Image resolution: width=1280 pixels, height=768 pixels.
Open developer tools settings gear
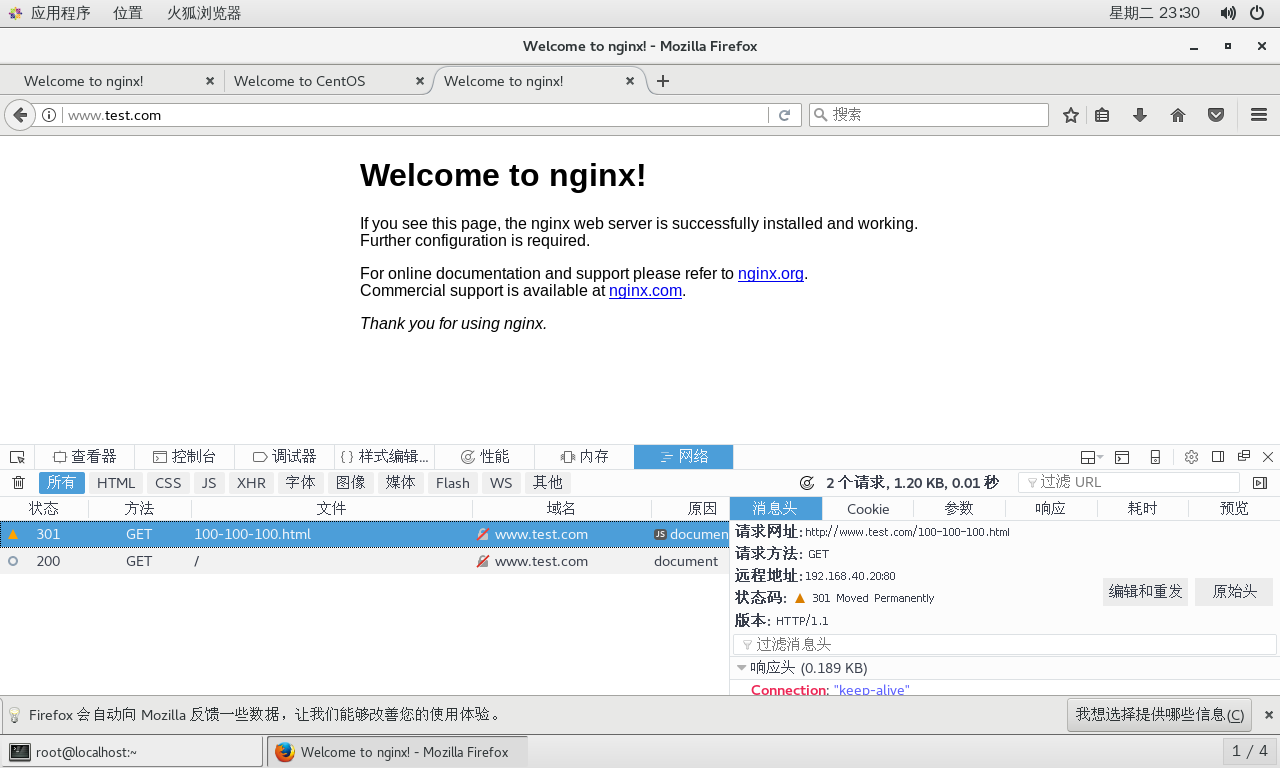(x=1191, y=457)
